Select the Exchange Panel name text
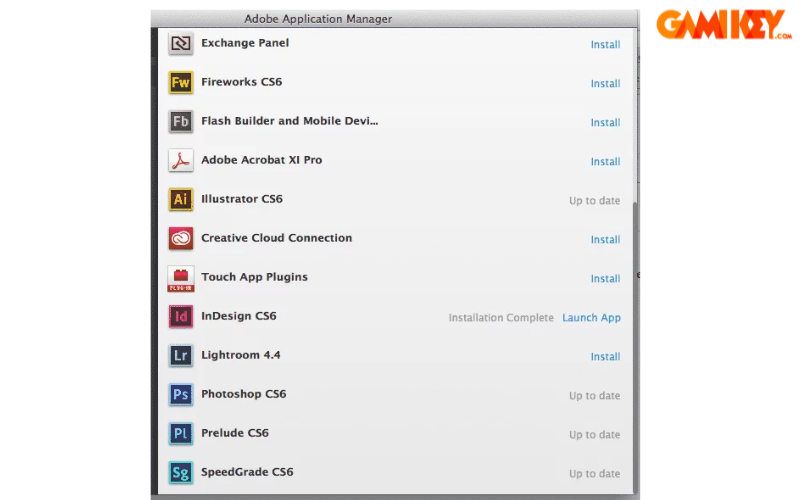800x500 pixels. 245,43
